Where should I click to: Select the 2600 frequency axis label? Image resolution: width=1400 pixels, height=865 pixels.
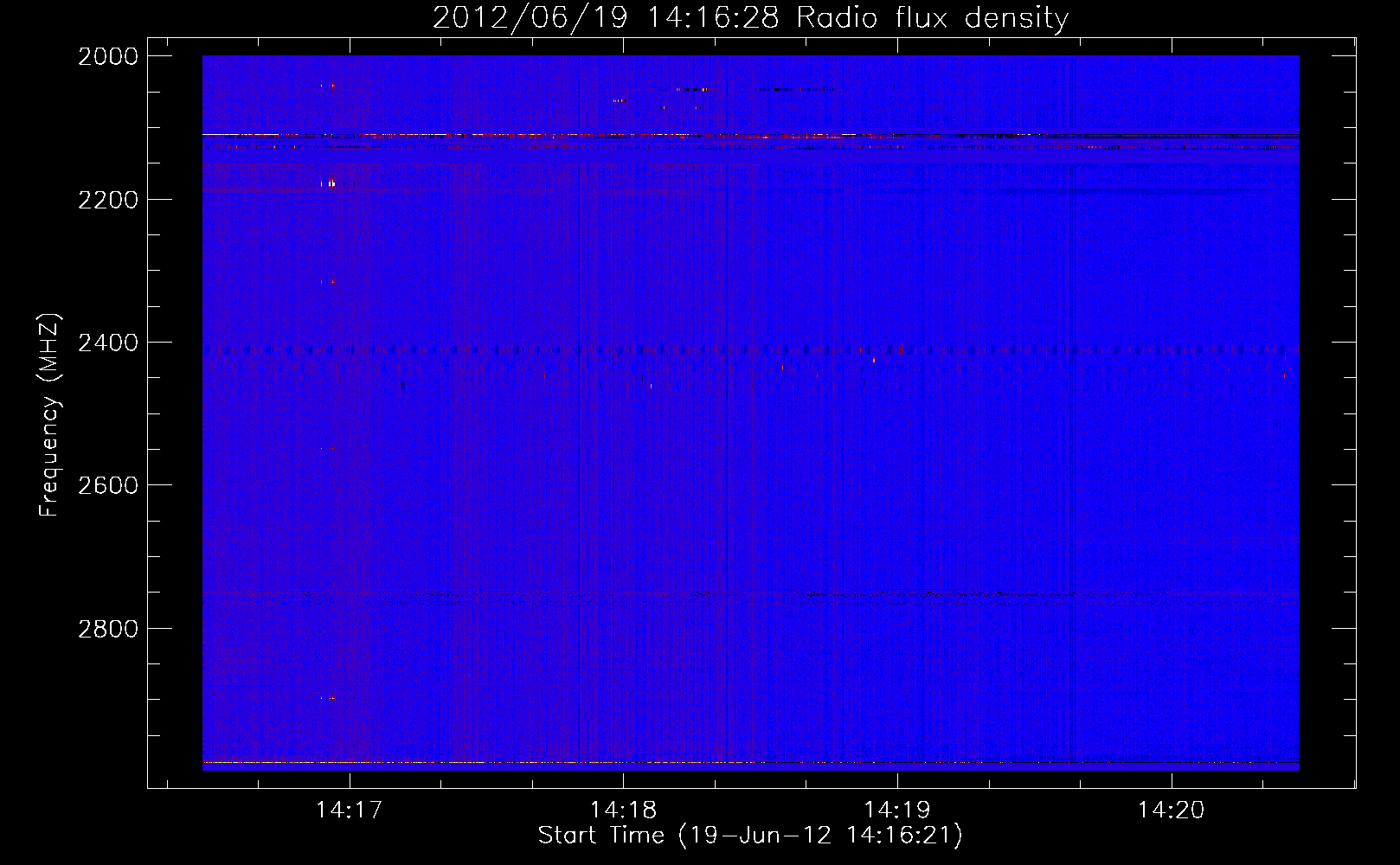[108, 485]
